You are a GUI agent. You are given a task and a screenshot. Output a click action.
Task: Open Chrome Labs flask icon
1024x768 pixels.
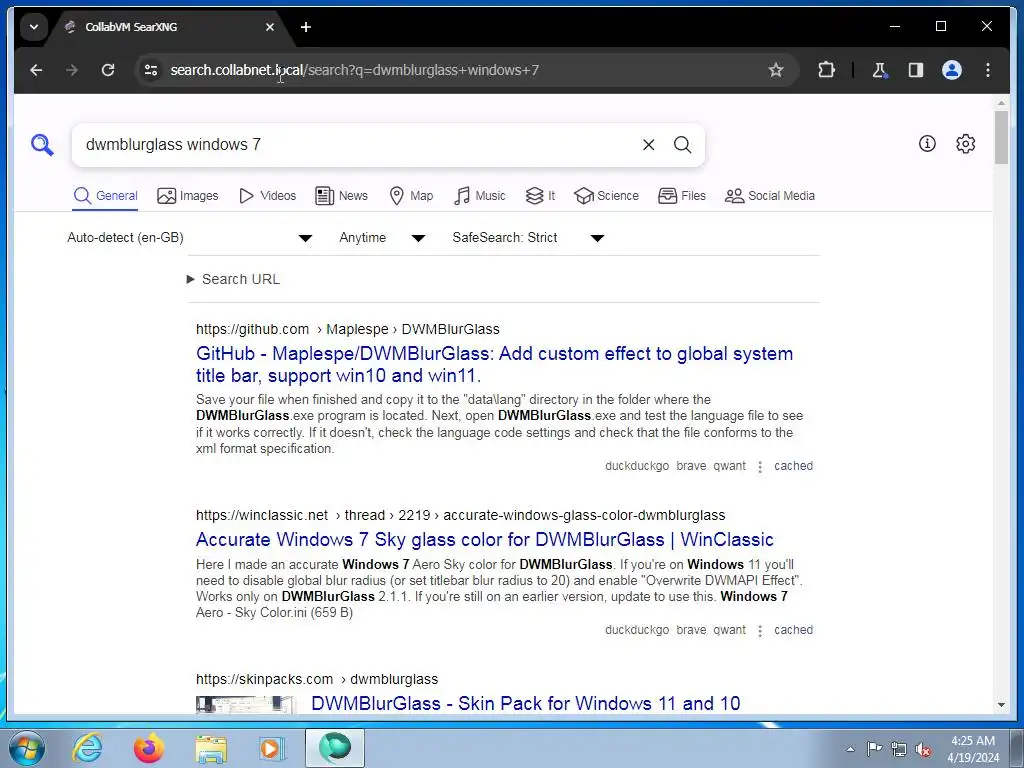[x=880, y=70]
